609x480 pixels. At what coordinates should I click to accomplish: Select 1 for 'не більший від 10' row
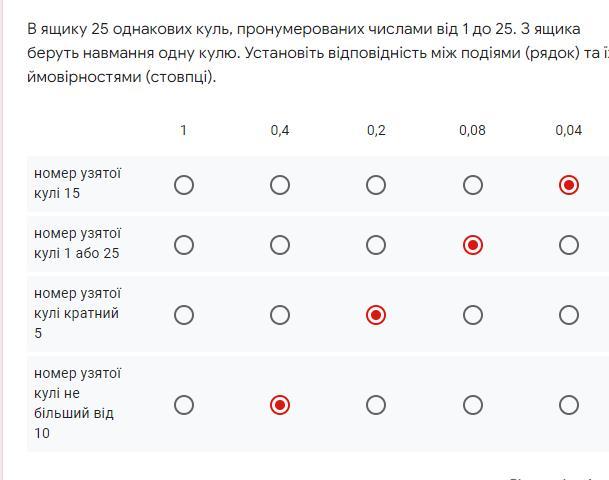[184, 405]
